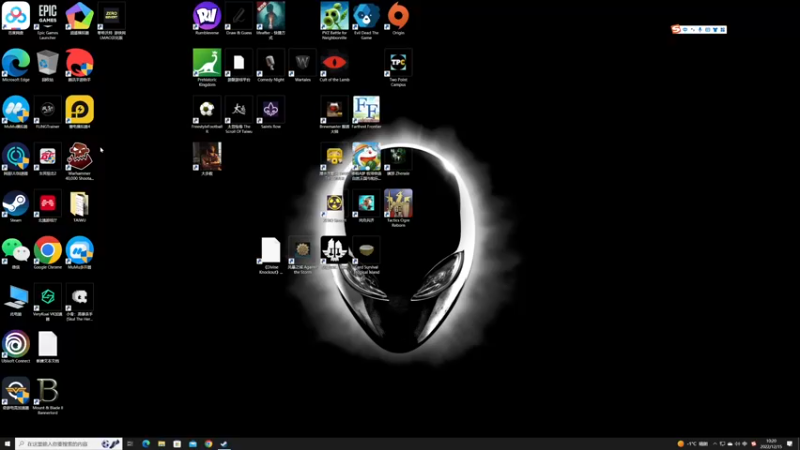Open Evil Dead The Game shortcut

(366, 20)
